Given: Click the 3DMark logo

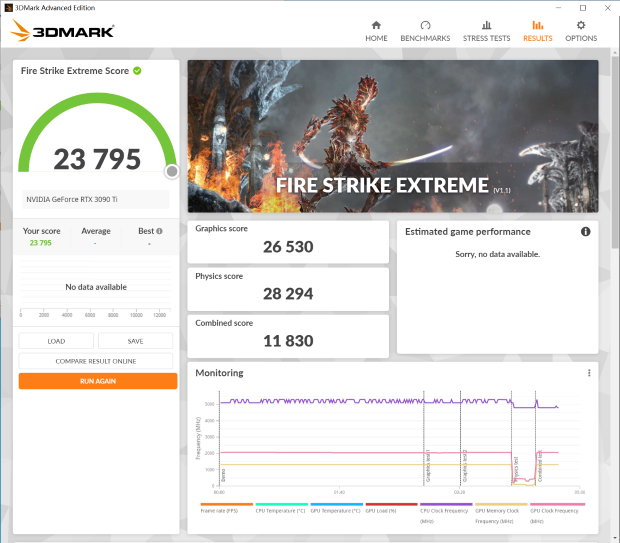Looking at the screenshot, I should coord(62,30).
